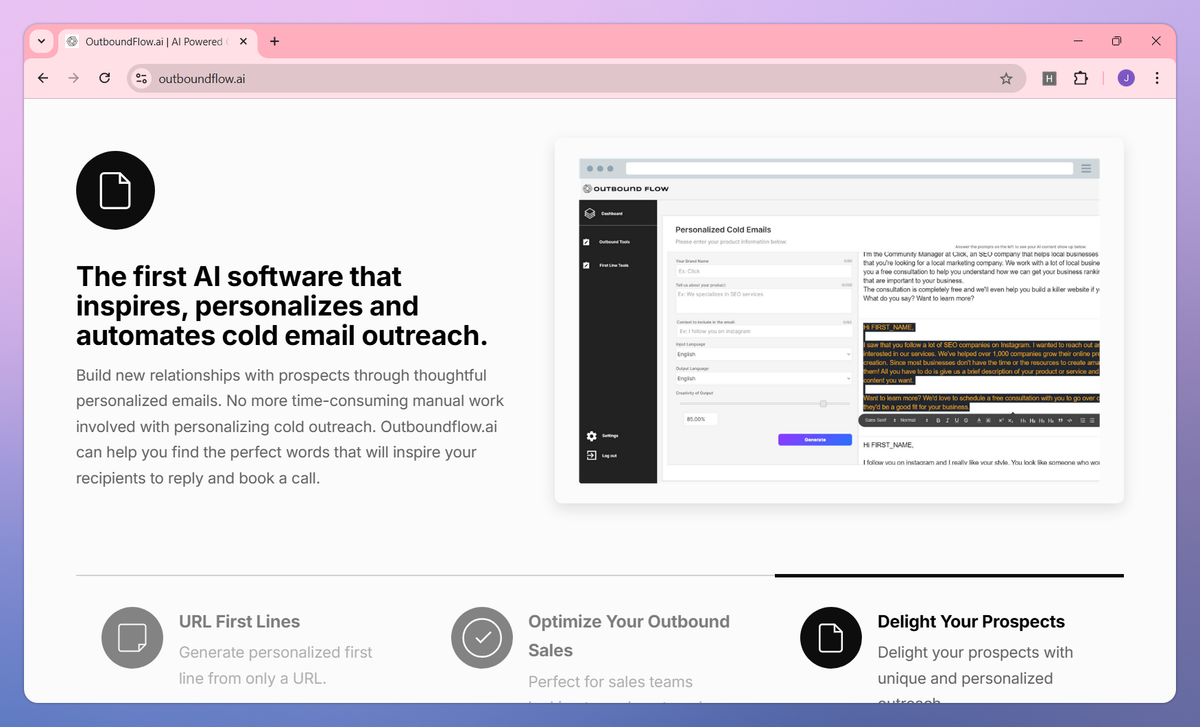Open the Sans Serif font dropdown
1200x727 pixels.
[875, 420]
